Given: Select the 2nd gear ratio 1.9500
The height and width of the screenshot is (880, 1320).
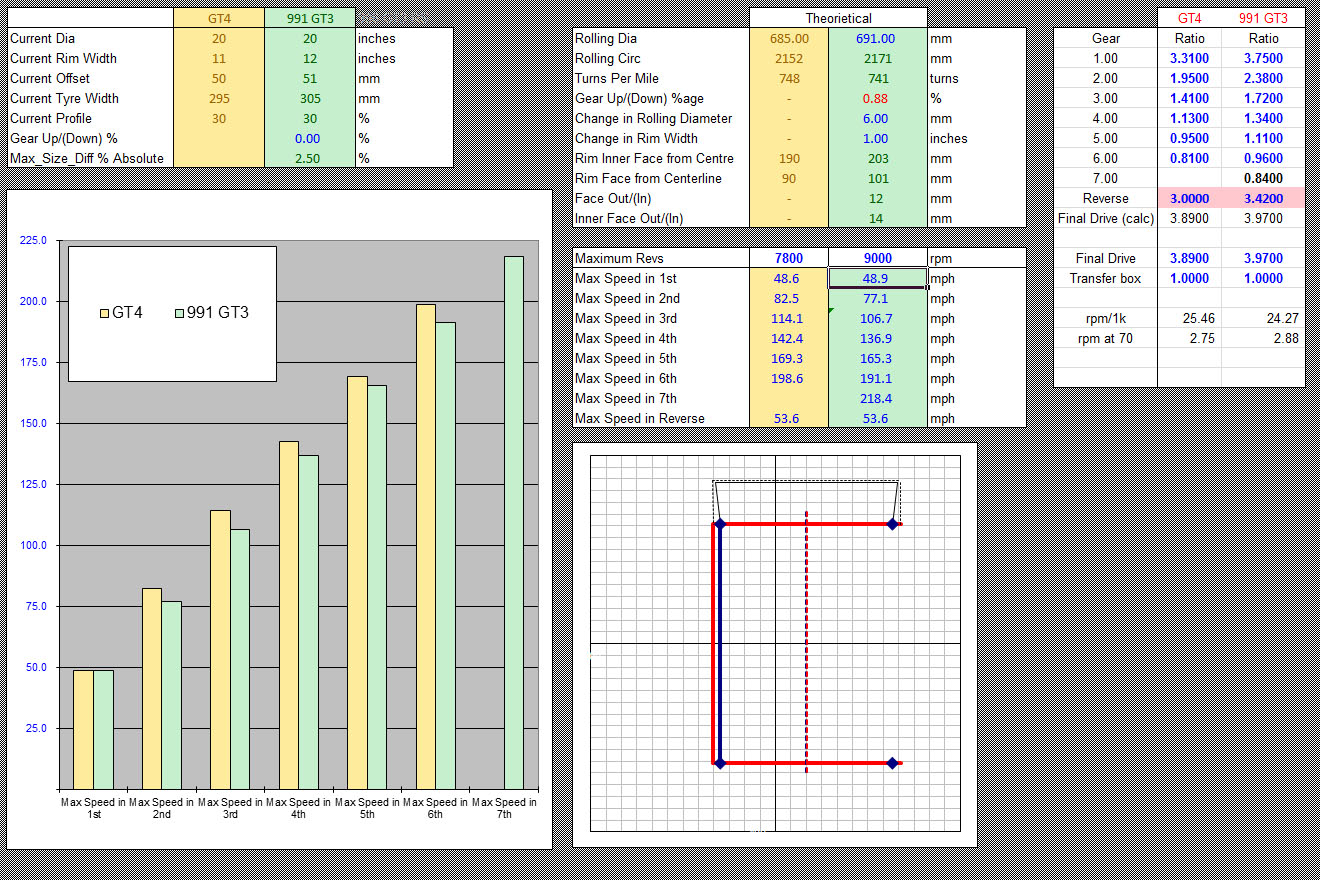Looking at the screenshot, I should tap(1190, 79).
